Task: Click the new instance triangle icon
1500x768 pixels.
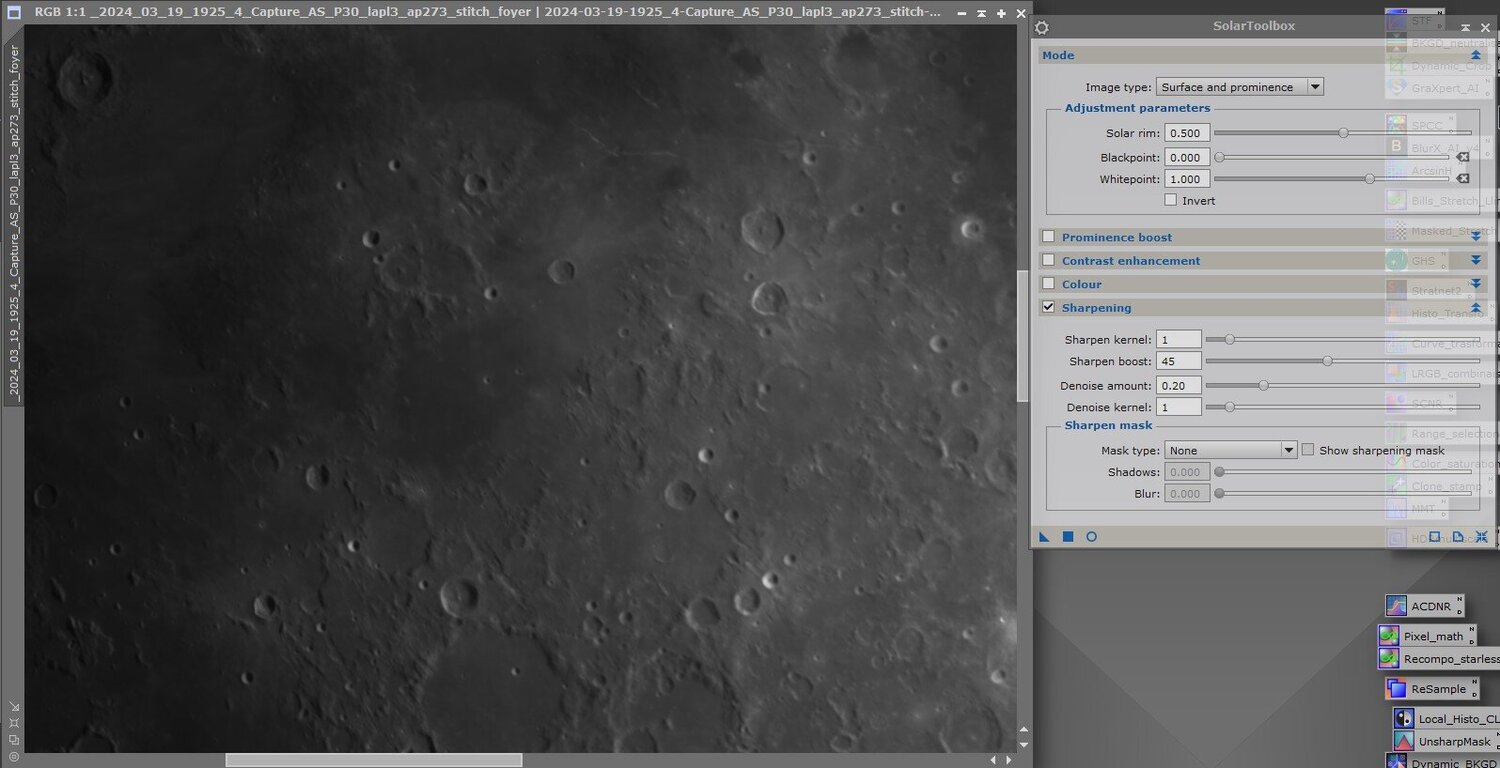Action: (x=1044, y=537)
